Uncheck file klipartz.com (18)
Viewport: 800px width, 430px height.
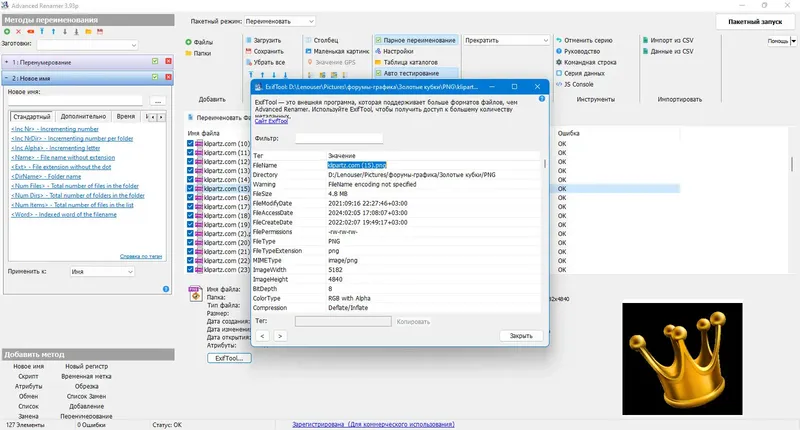(x=190, y=215)
